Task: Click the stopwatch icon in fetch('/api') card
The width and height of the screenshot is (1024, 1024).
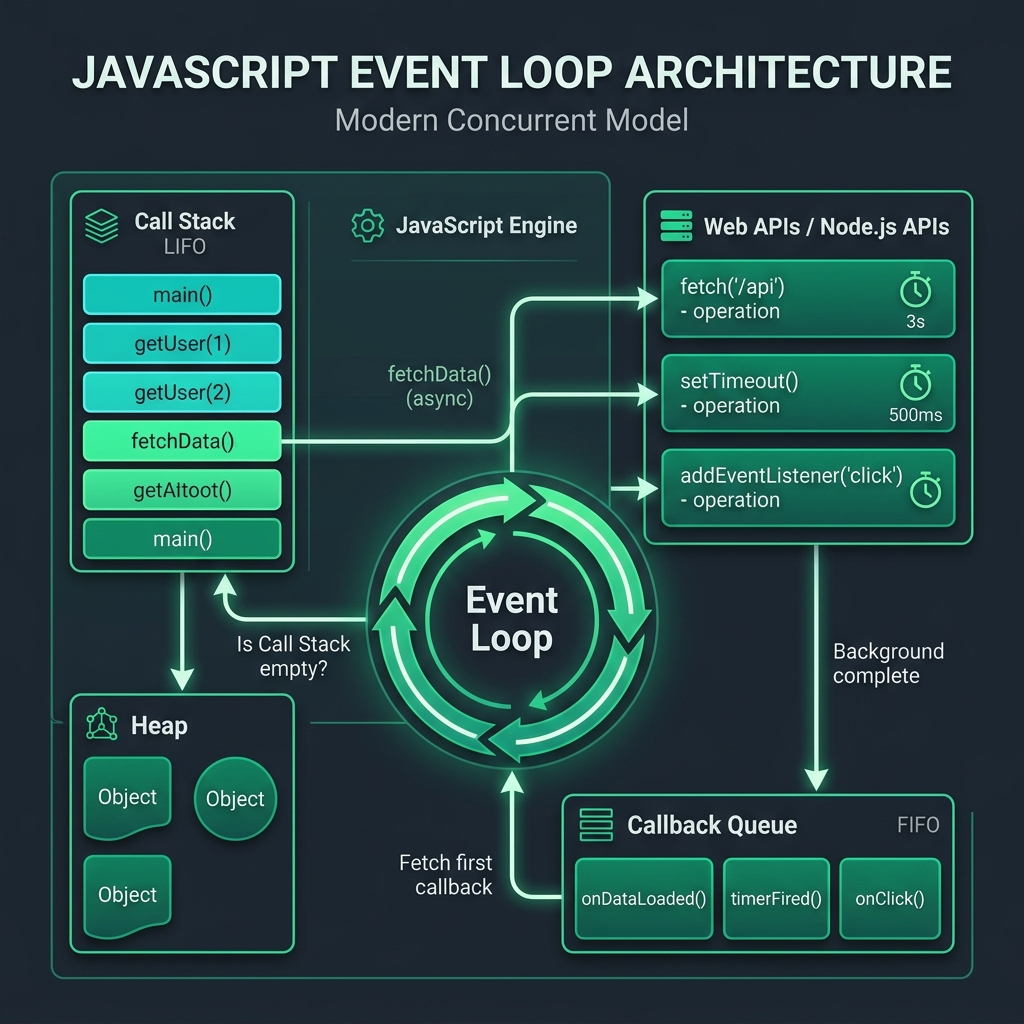Action: pyautogui.click(x=916, y=289)
